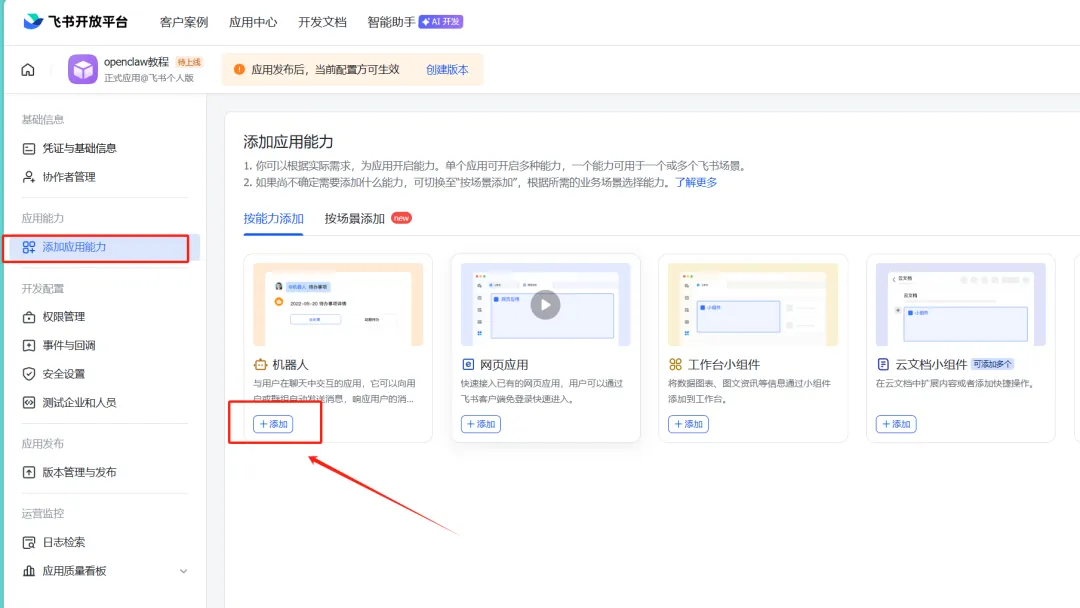This screenshot has width=1080, height=608.
Task: Click the AI 开发 badge
Action: point(441,22)
